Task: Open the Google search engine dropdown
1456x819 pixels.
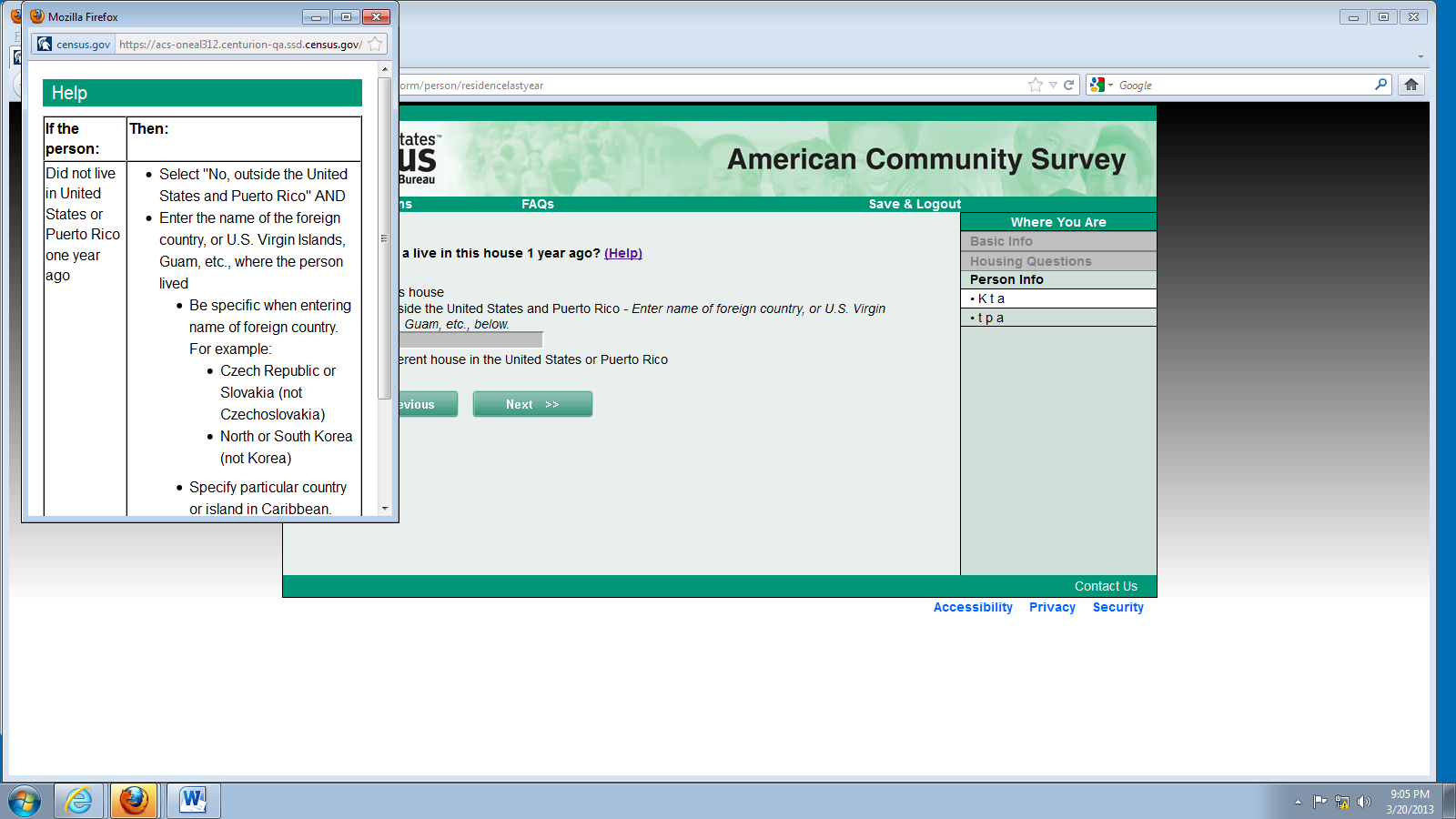Action: (x=1100, y=85)
